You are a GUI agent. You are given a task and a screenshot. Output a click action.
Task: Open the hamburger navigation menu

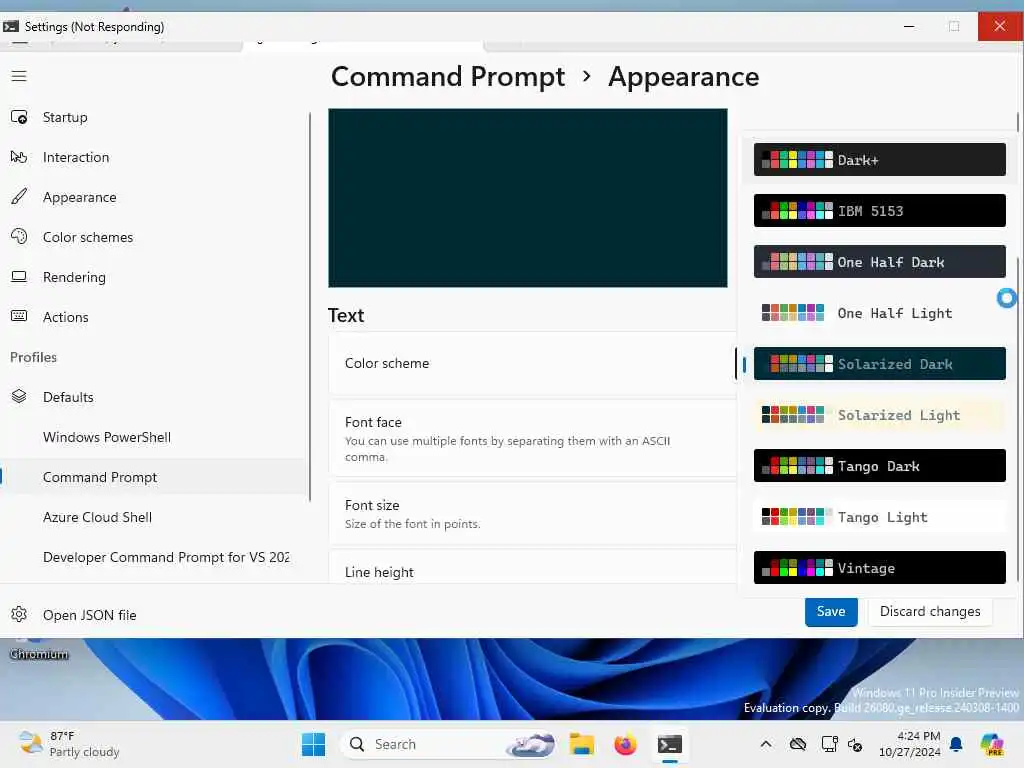19,76
